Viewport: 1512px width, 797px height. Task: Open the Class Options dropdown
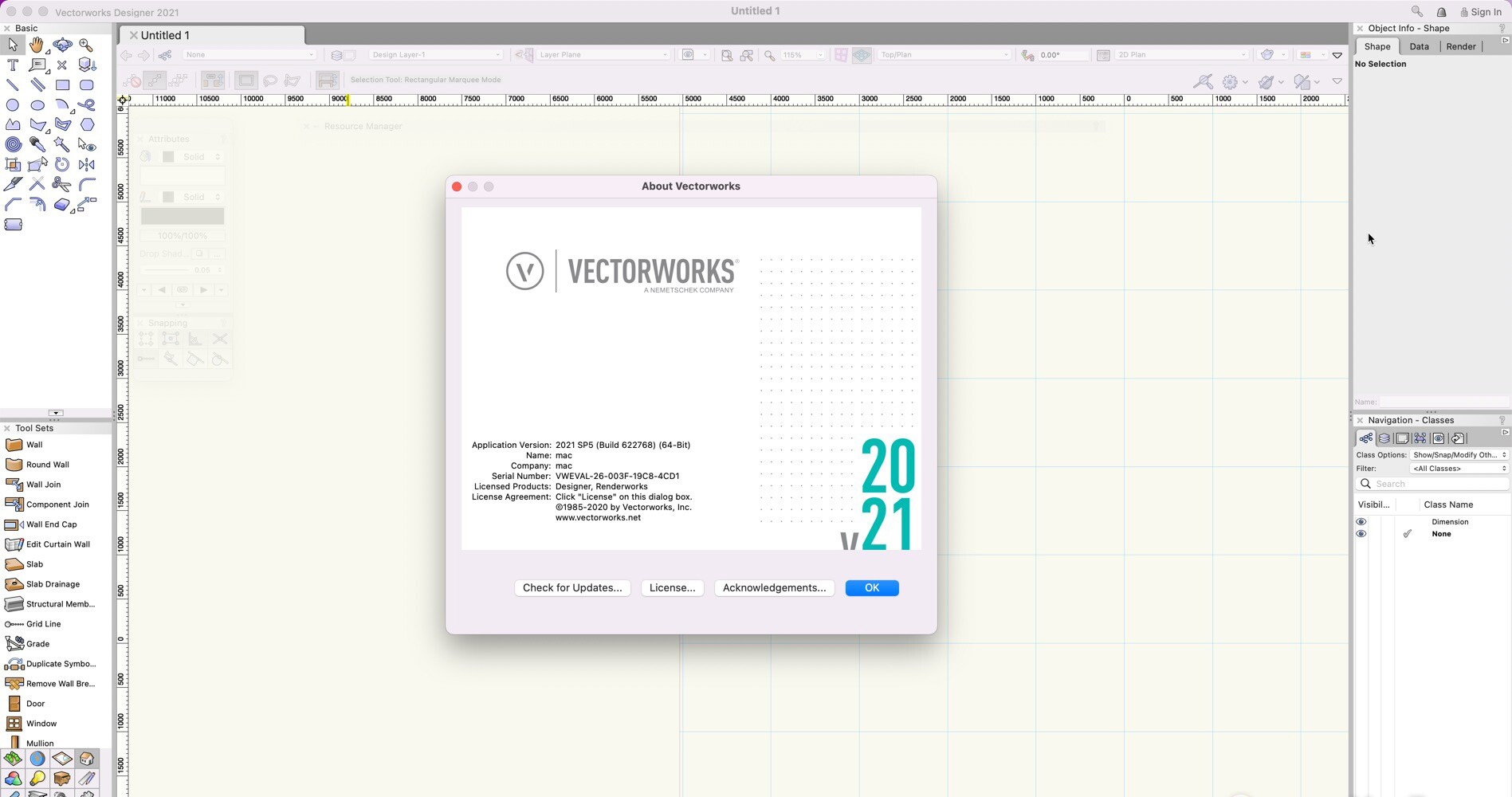(x=1457, y=454)
